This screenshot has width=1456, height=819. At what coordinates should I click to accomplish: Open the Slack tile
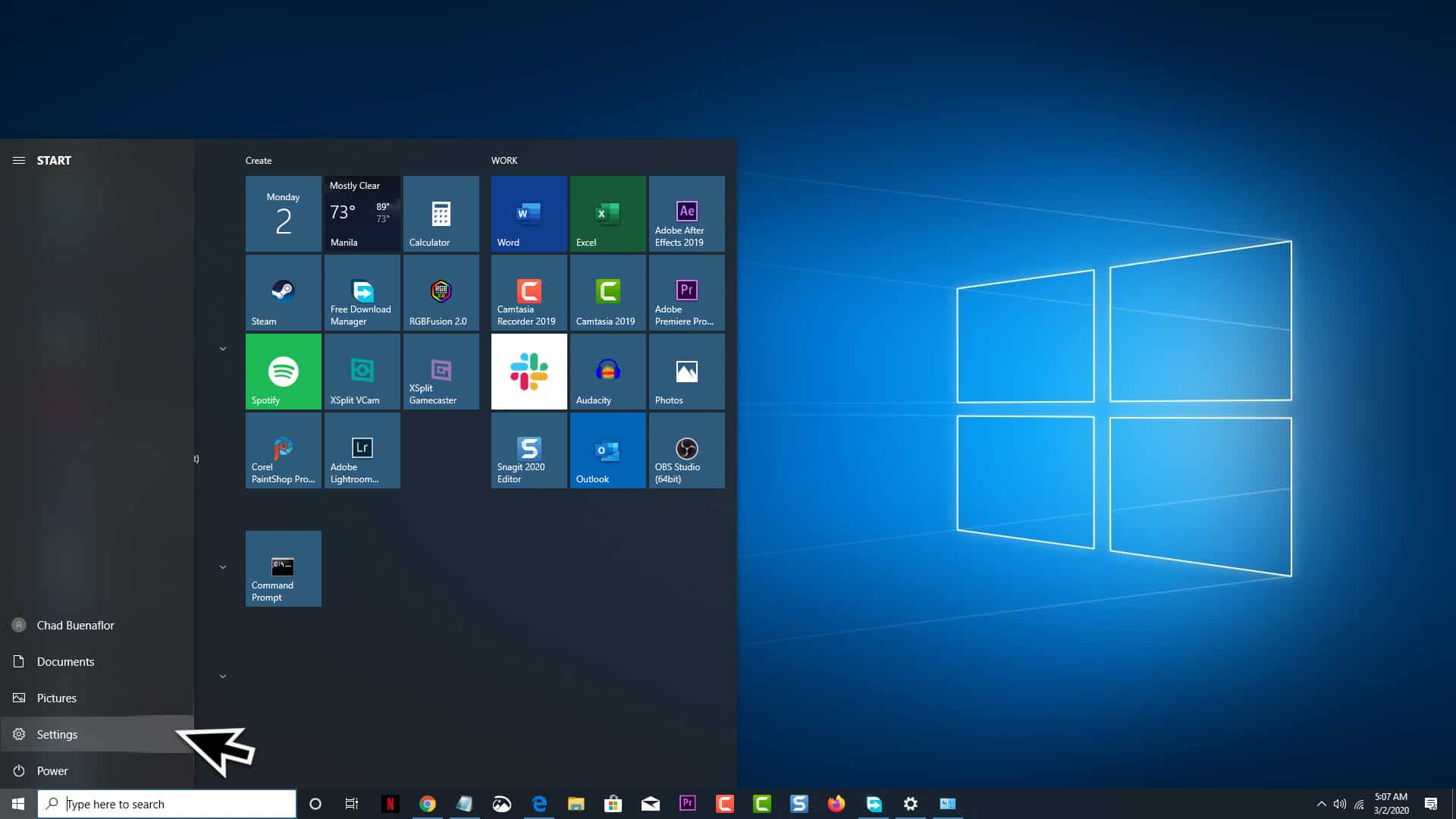tap(529, 372)
